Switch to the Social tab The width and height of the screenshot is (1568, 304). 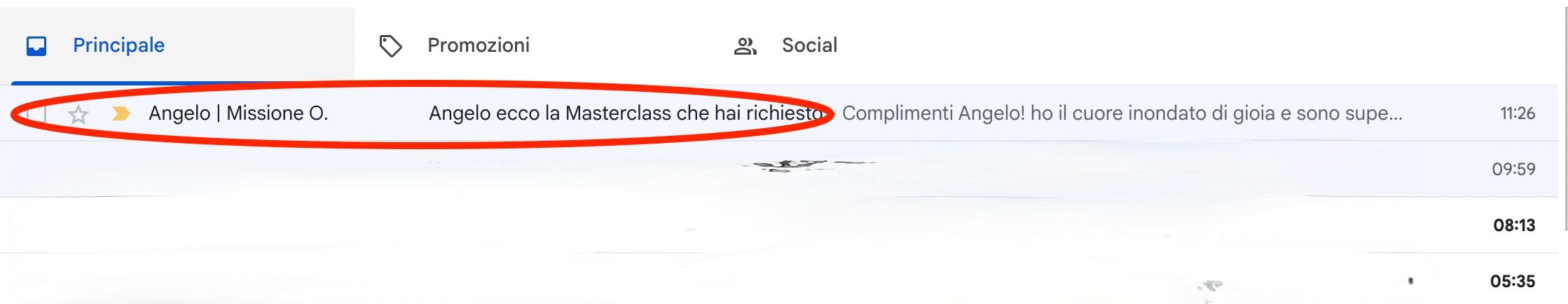pos(809,46)
